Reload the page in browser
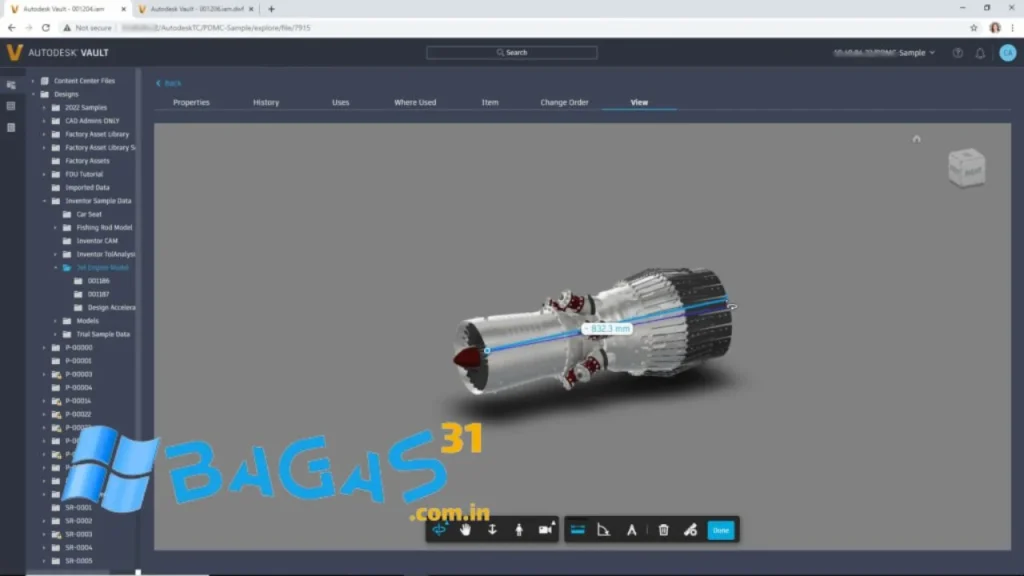This screenshot has height=576, width=1024. [46, 27]
